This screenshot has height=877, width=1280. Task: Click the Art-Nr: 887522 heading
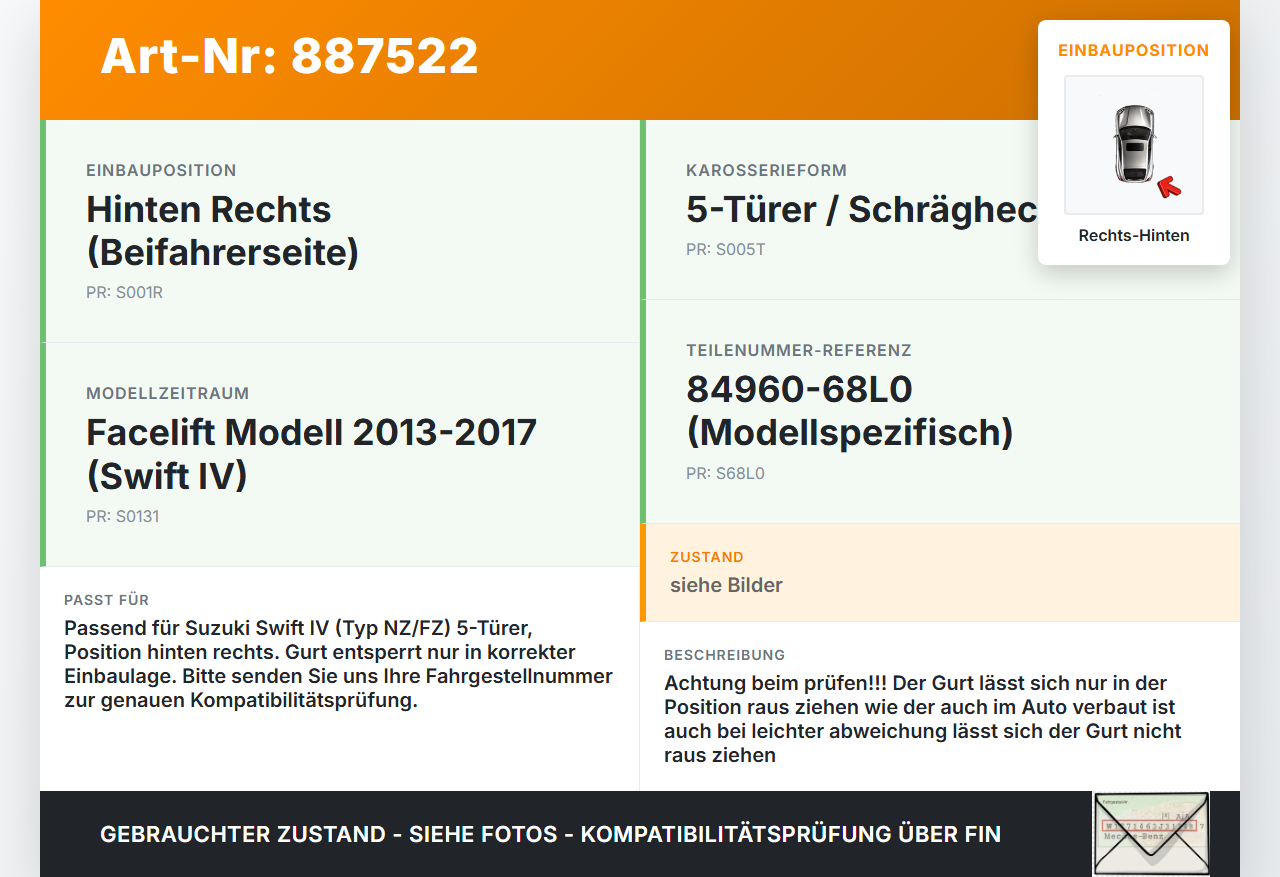[289, 56]
